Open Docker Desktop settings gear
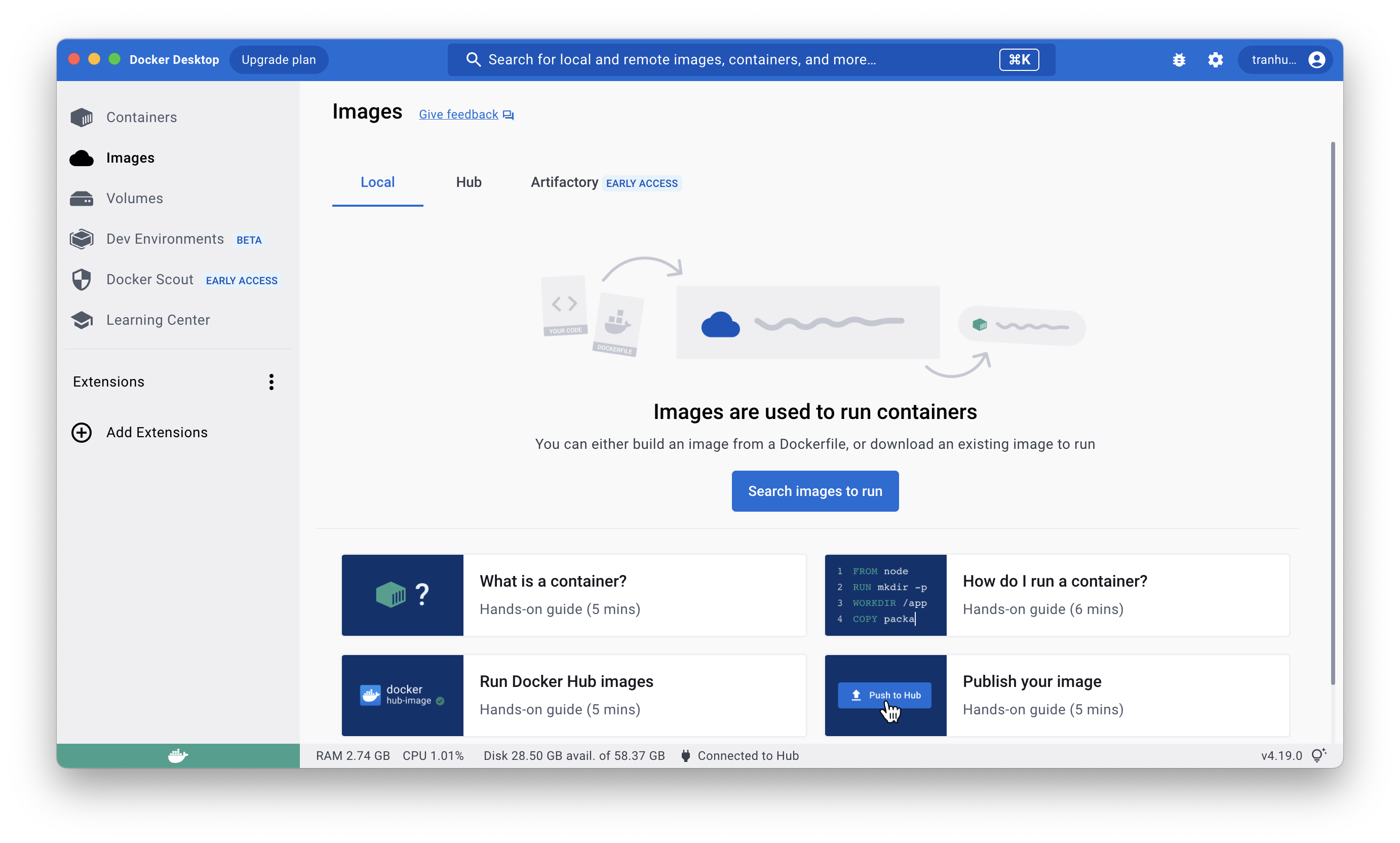 pos(1216,59)
